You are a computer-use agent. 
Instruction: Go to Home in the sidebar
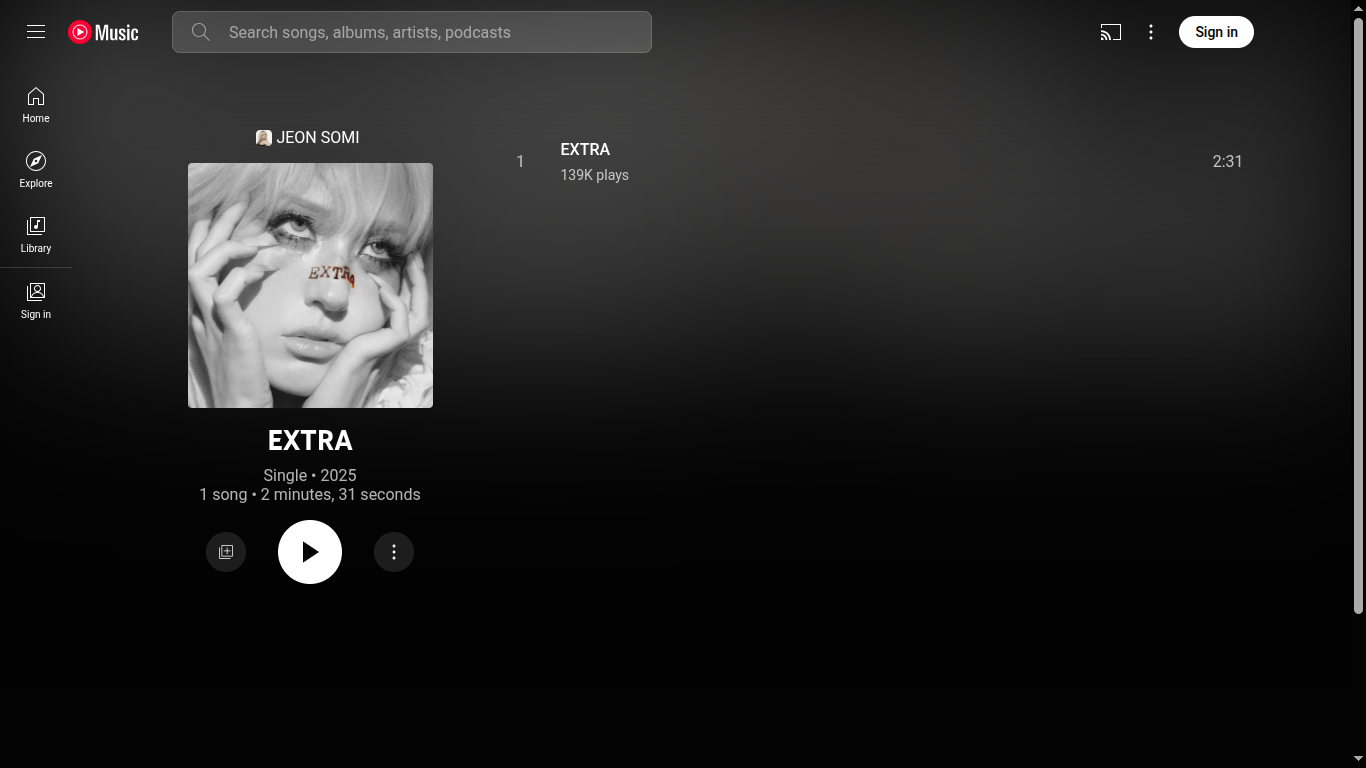[36, 105]
